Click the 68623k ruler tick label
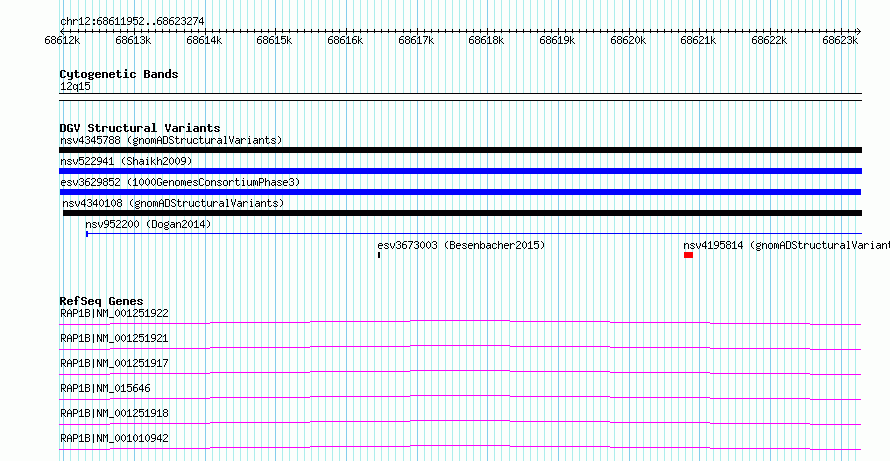Screen dimensions: 890x461 [840, 40]
